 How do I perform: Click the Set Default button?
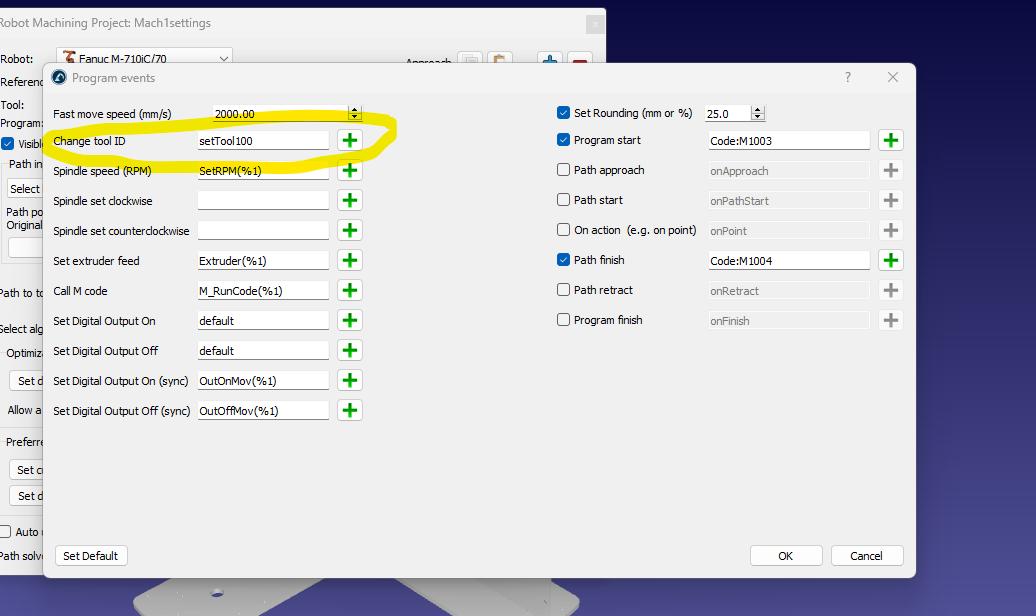91,556
